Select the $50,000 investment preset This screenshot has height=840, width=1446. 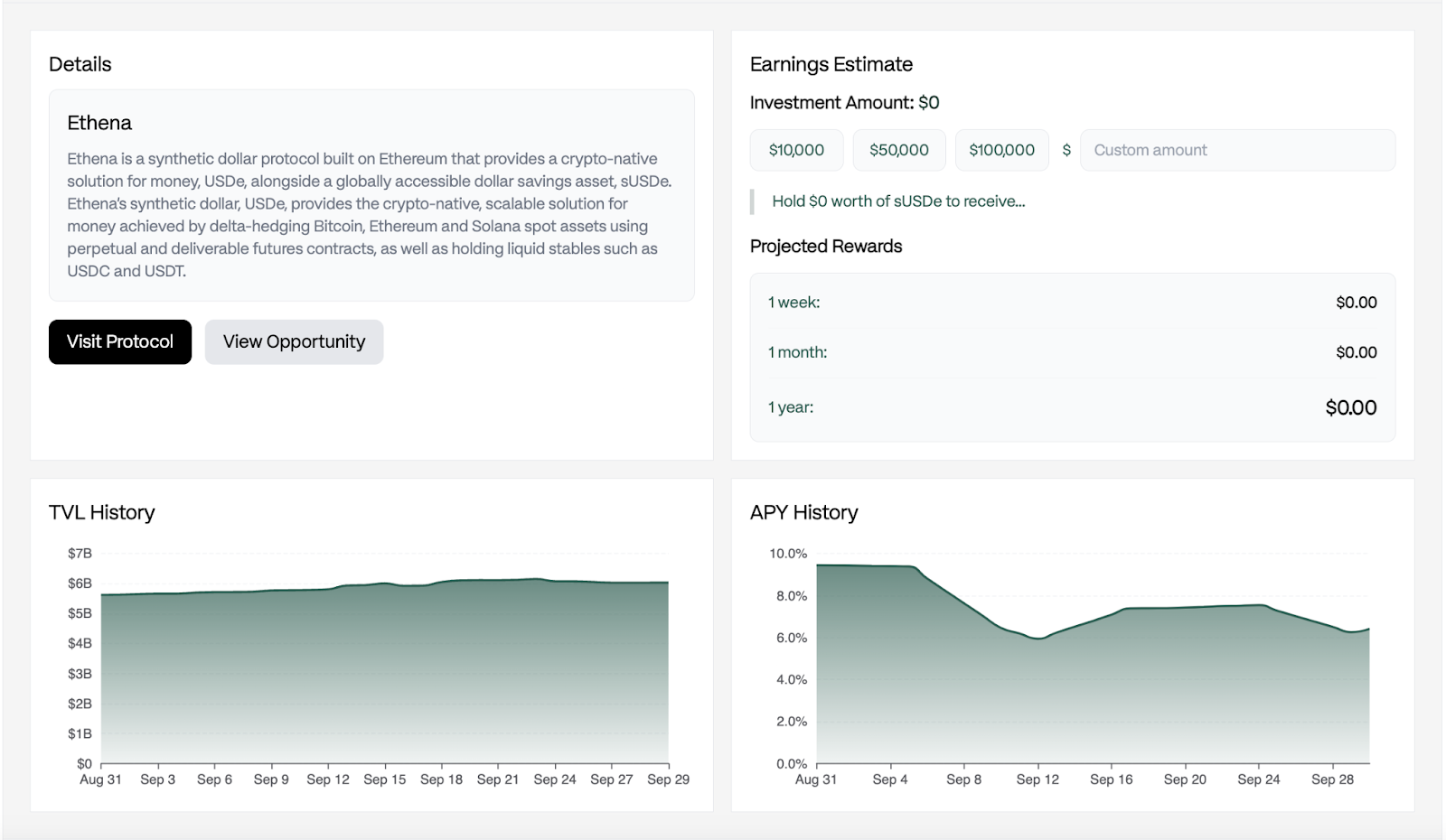[x=899, y=150]
